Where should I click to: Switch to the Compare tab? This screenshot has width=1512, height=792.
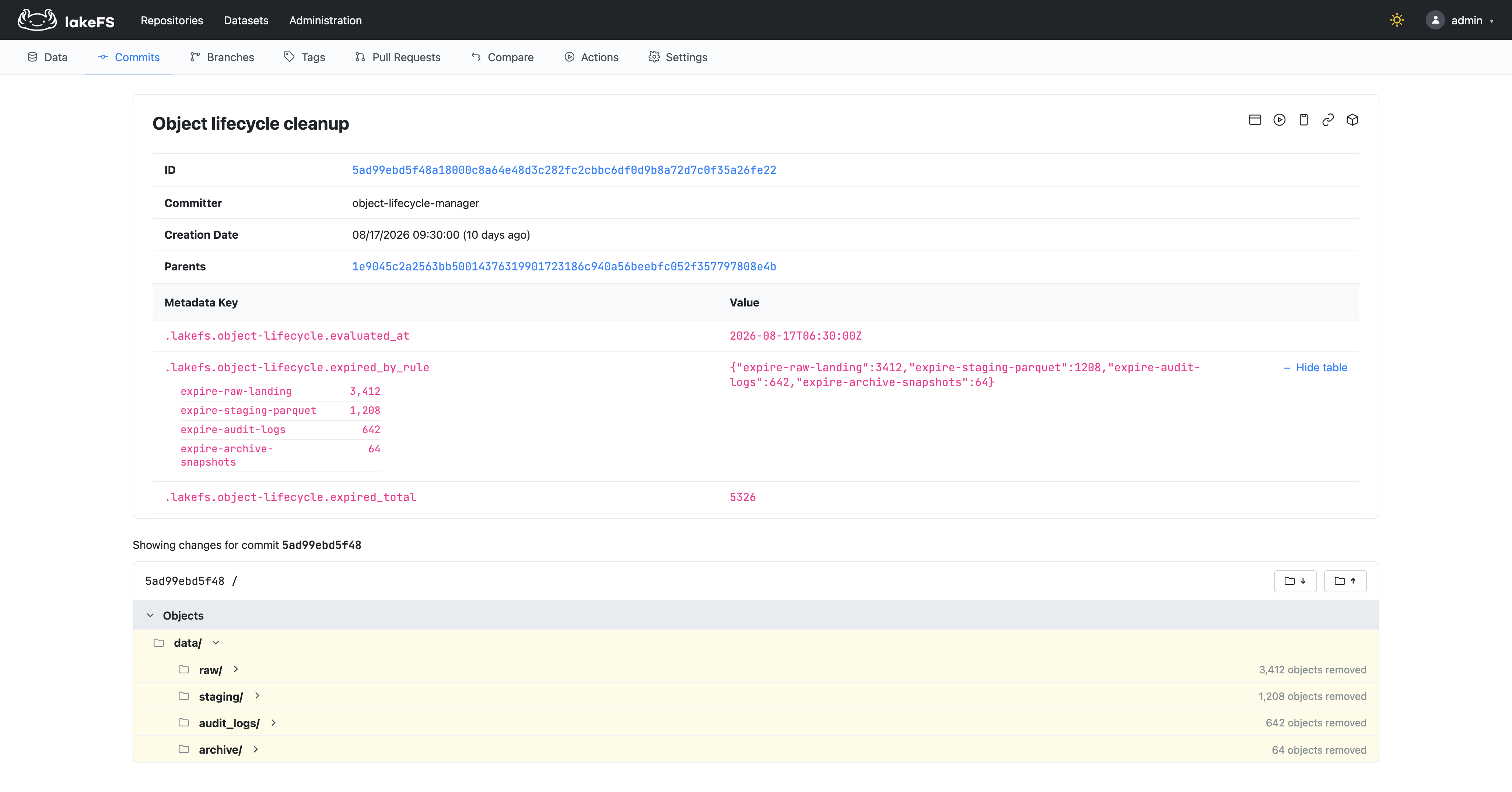[x=503, y=57]
